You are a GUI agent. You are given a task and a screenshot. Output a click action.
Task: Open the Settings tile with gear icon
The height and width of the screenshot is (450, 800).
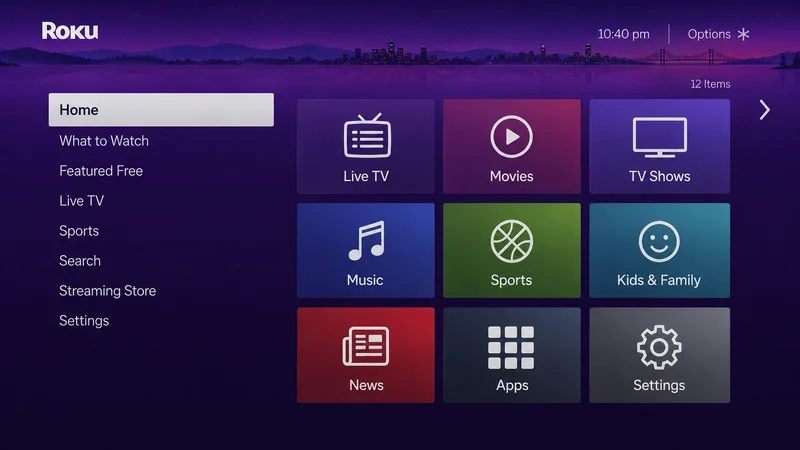click(x=659, y=355)
